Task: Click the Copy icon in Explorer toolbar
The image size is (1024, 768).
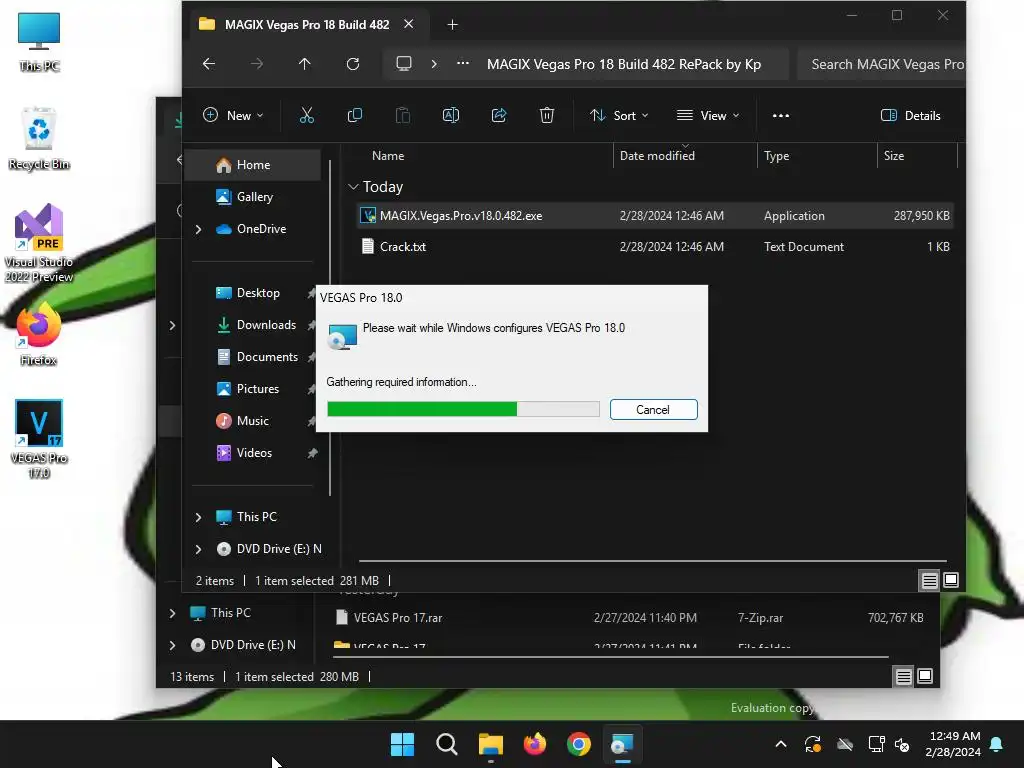Action: [355, 116]
